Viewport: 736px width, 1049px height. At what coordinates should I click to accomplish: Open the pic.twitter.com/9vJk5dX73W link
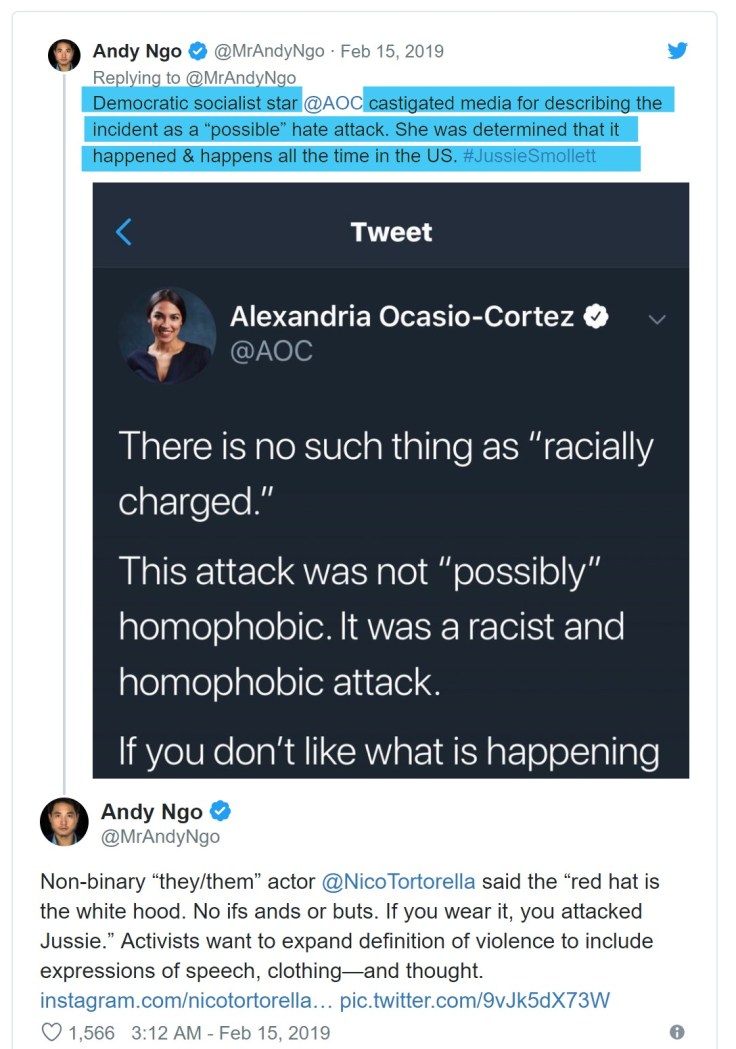pyautogui.click(x=474, y=1000)
